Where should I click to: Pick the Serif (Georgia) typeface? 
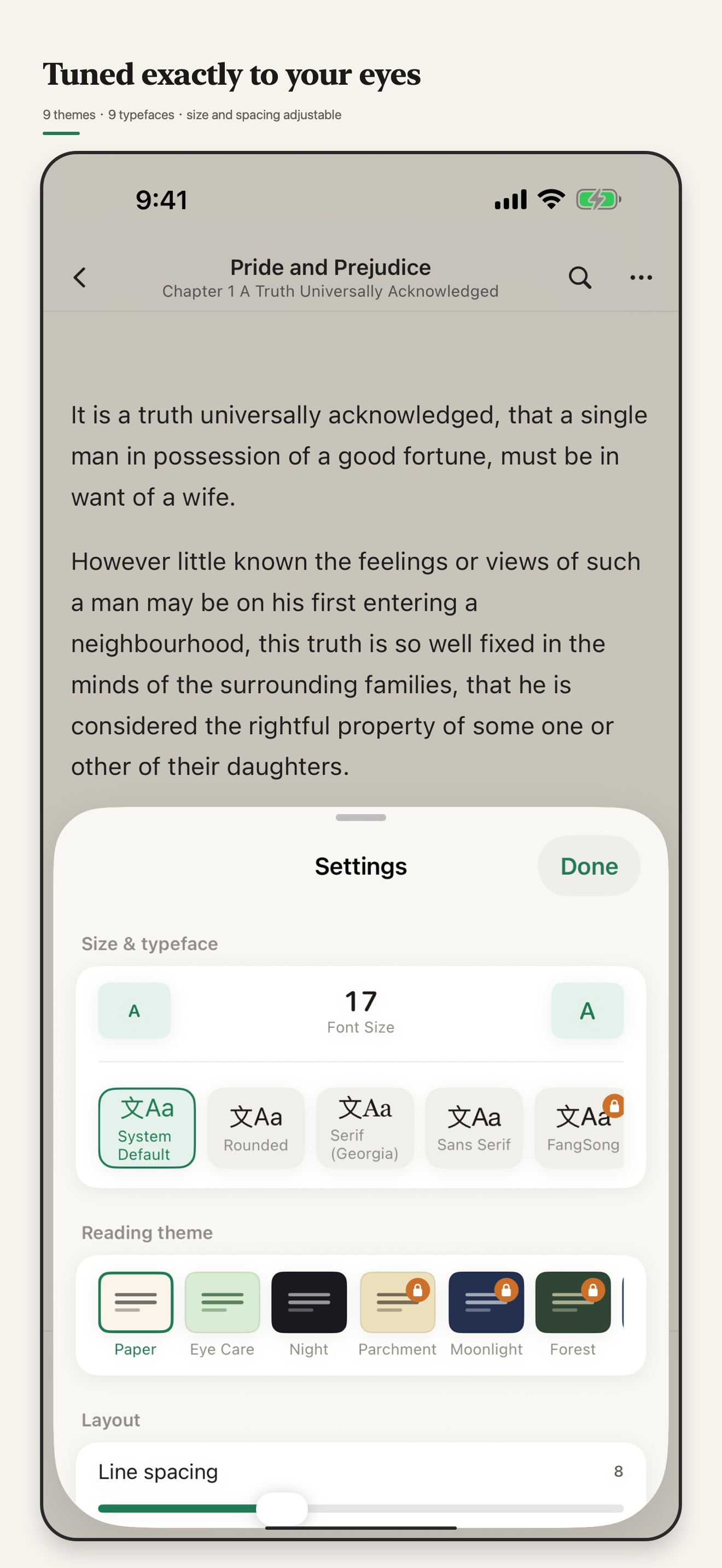[365, 1128]
